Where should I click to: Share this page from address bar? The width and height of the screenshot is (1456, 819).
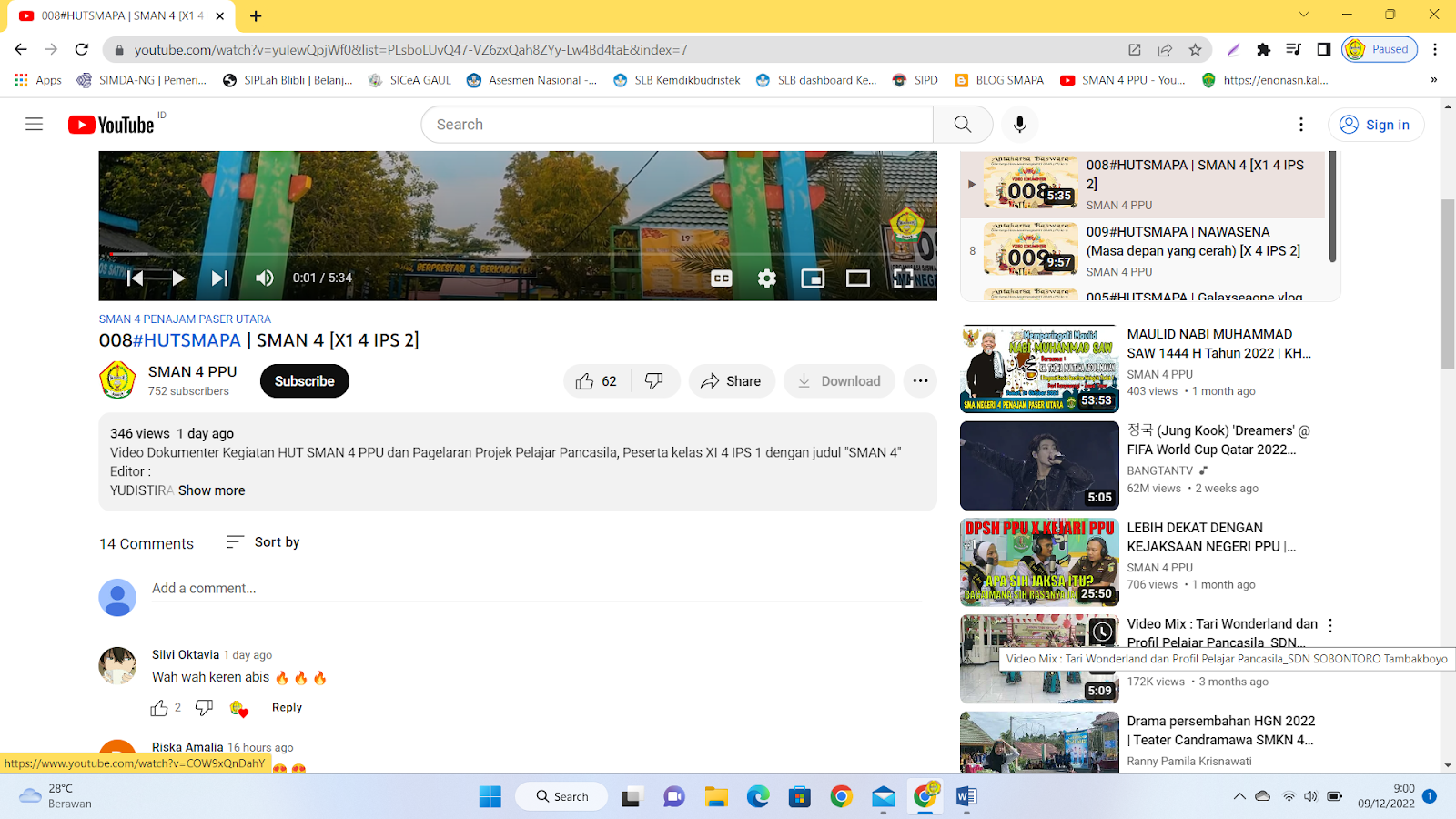(x=1165, y=50)
